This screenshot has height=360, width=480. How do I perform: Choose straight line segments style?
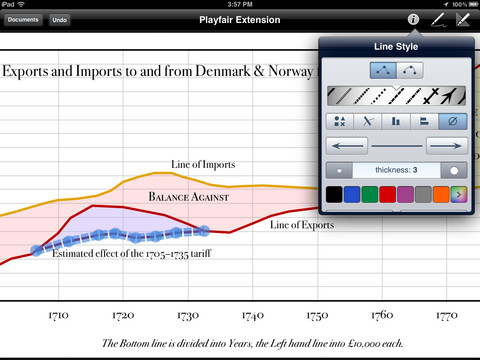coord(383,70)
